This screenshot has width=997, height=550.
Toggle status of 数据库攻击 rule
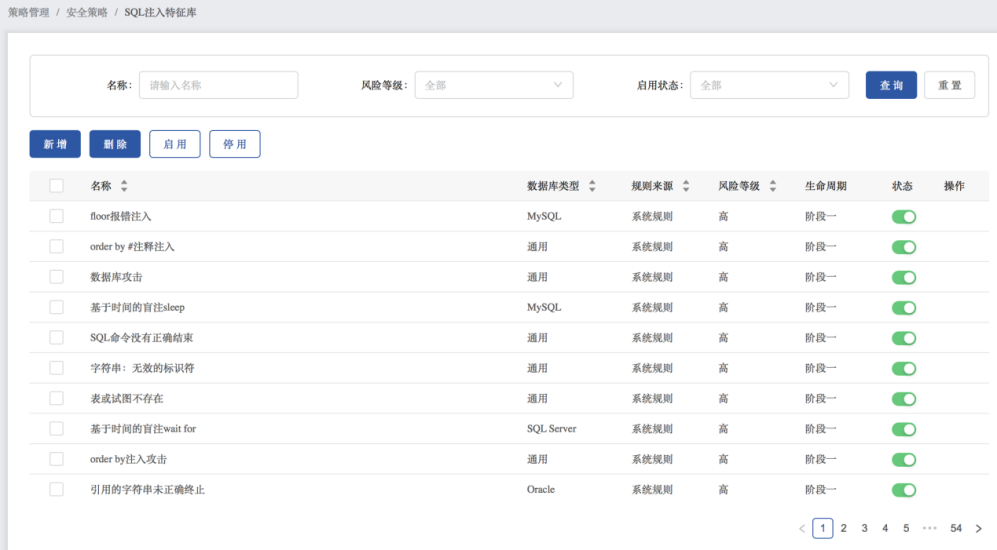click(x=904, y=277)
